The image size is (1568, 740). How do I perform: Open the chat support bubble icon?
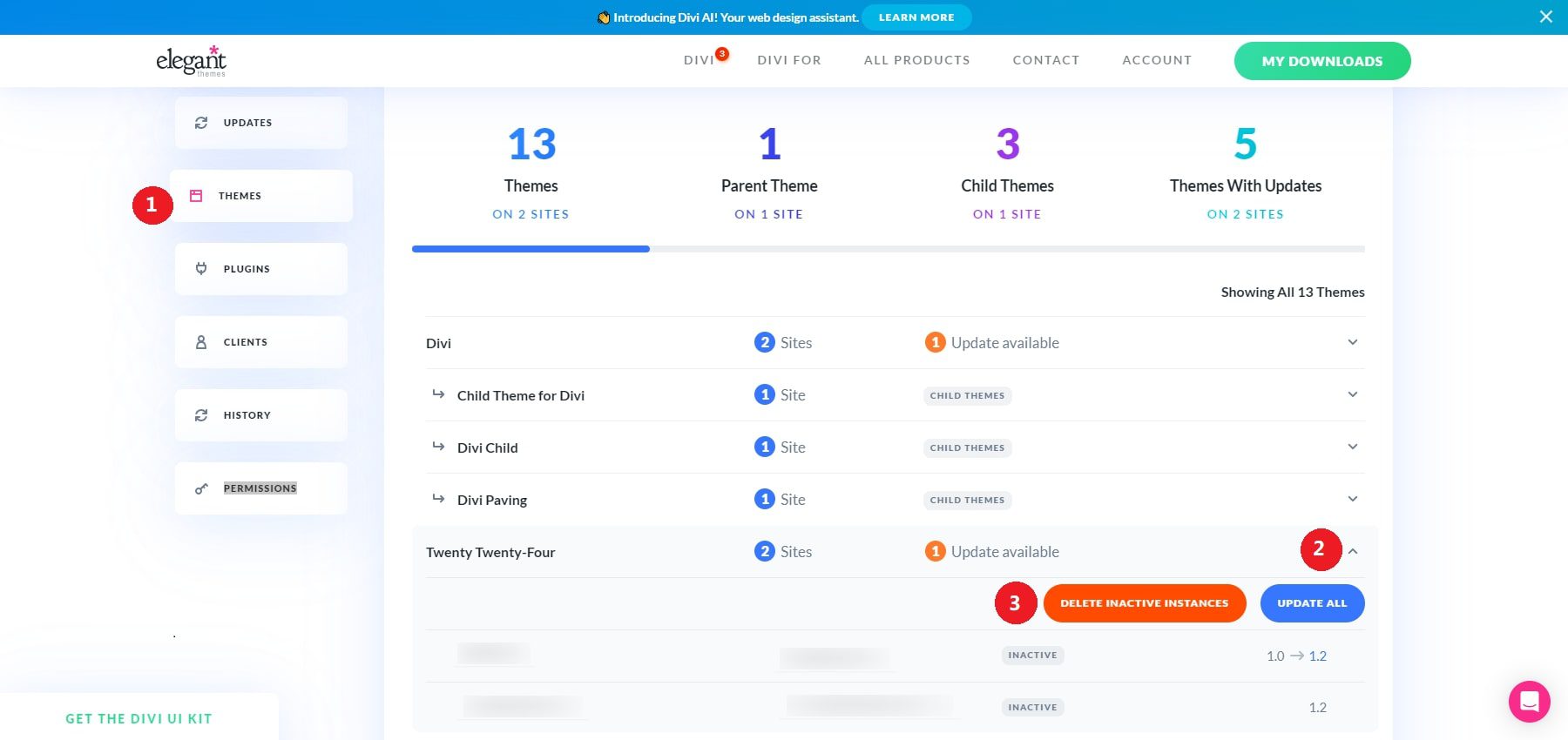1530,701
